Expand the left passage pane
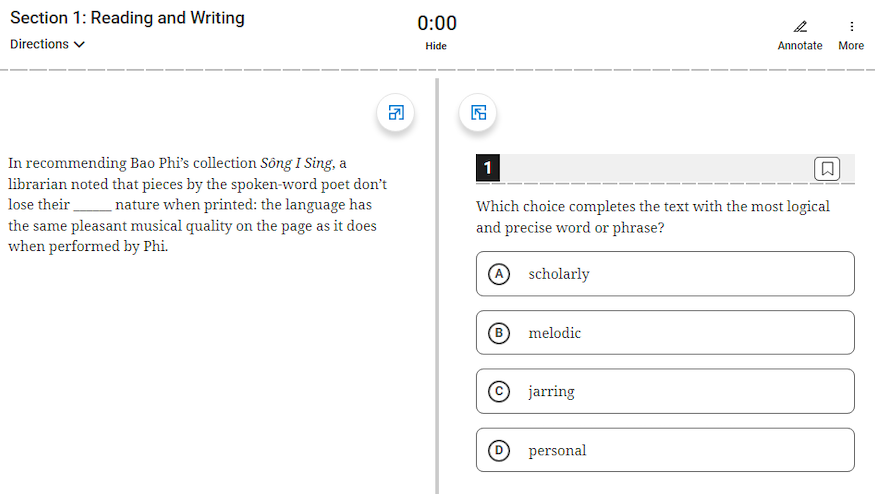The image size is (875, 494). [x=396, y=113]
